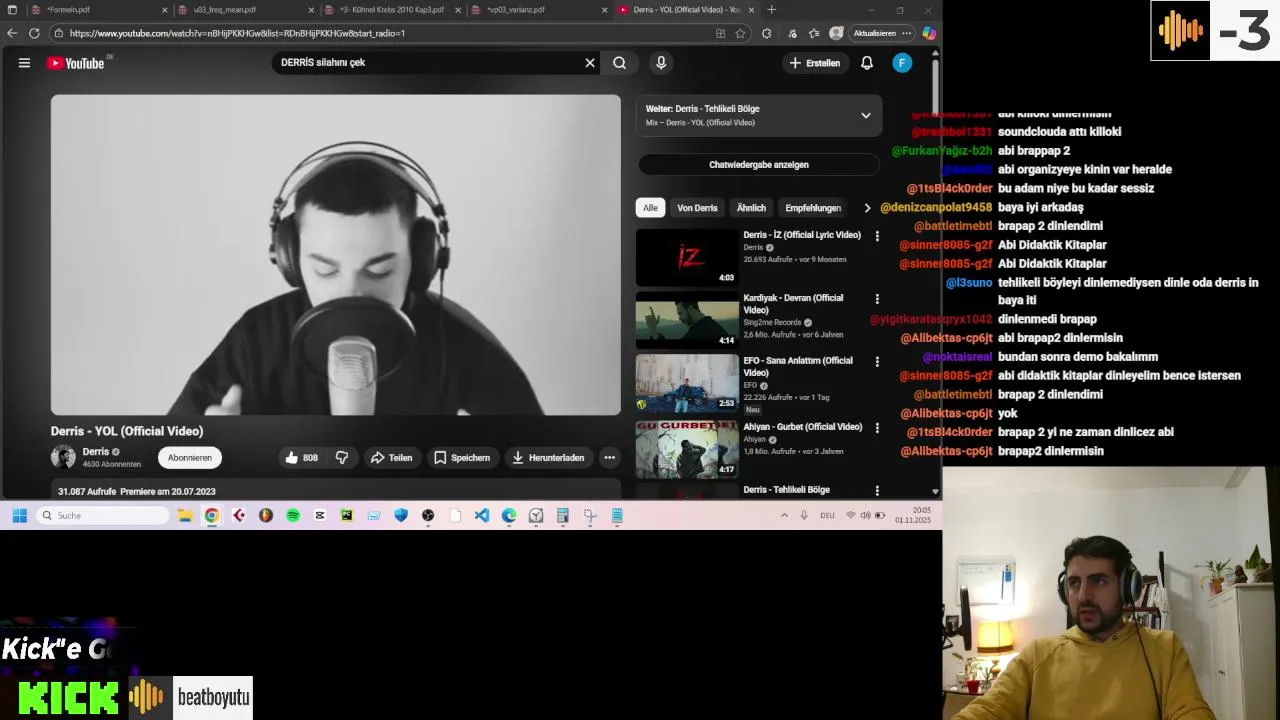Image resolution: width=1280 pixels, height=720 pixels.
Task: Open the Aktualisieren browser menu dots
Action: pos(906,33)
